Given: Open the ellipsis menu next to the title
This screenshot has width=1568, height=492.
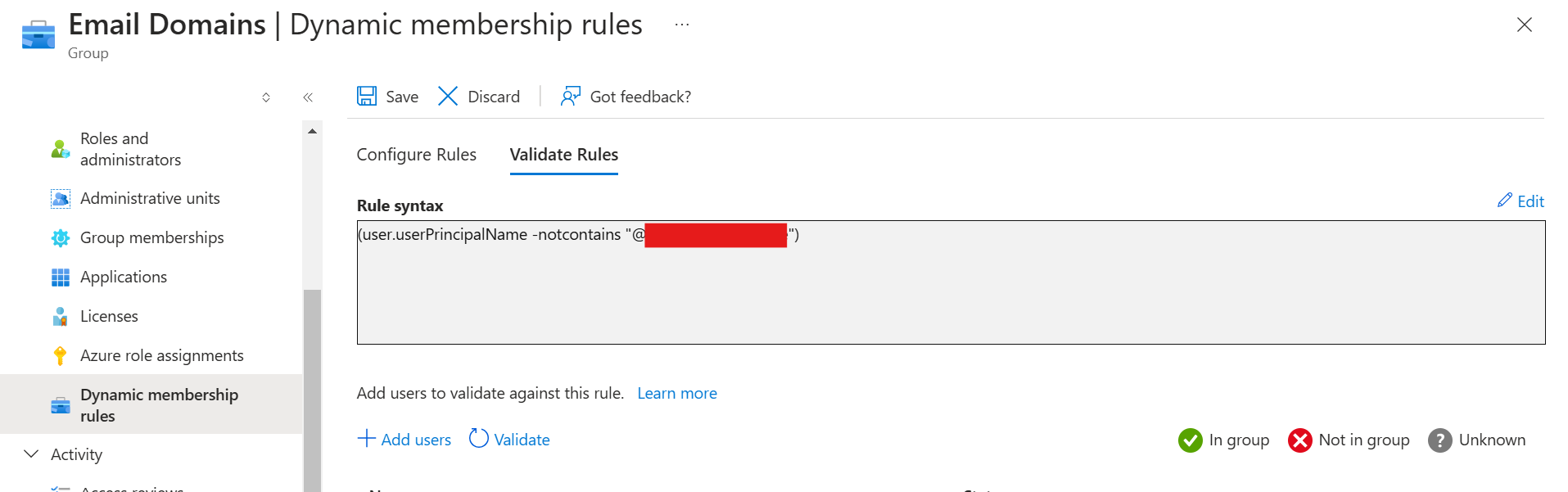Looking at the screenshot, I should [x=681, y=25].
